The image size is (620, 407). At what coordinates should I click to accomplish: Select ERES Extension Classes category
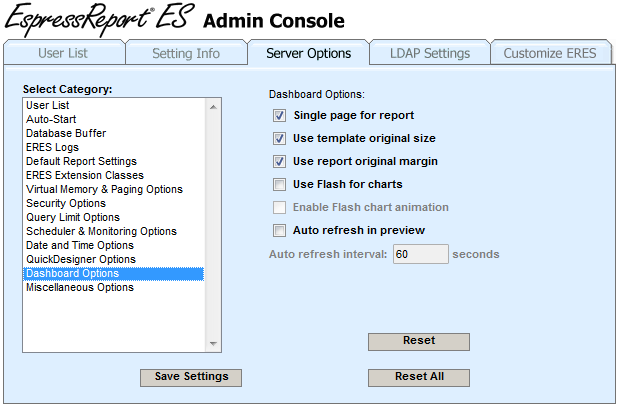(x=113, y=175)
